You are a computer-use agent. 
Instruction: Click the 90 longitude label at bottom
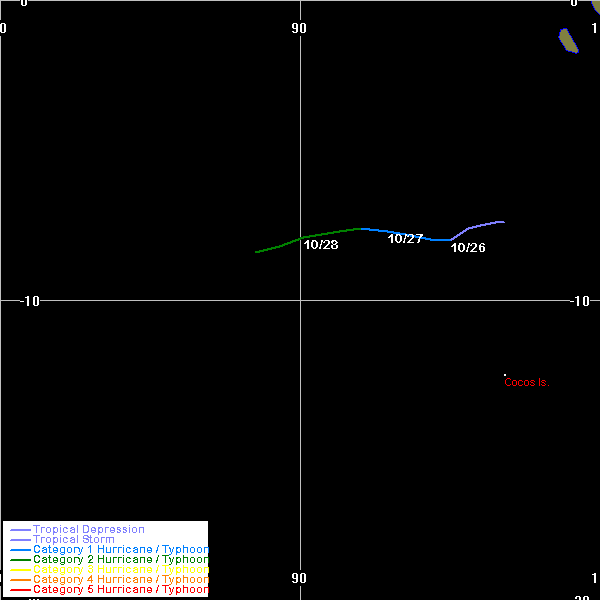(299, 578)
